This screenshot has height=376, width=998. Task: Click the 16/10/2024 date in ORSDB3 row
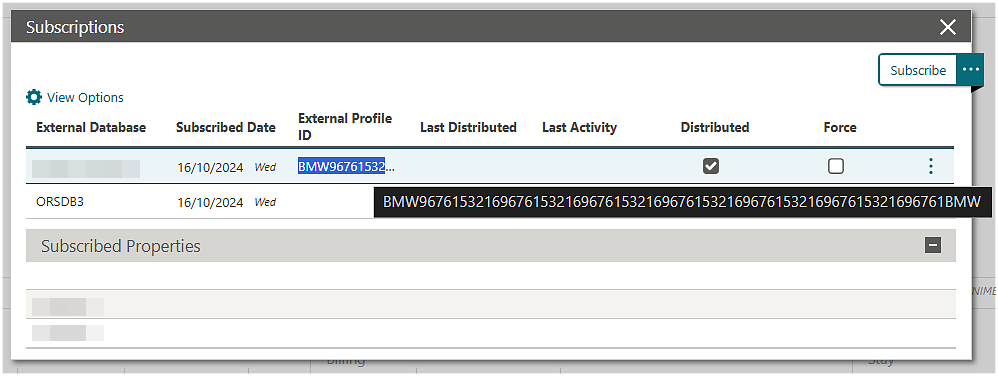pyautogui.click(x=210, y=202)
